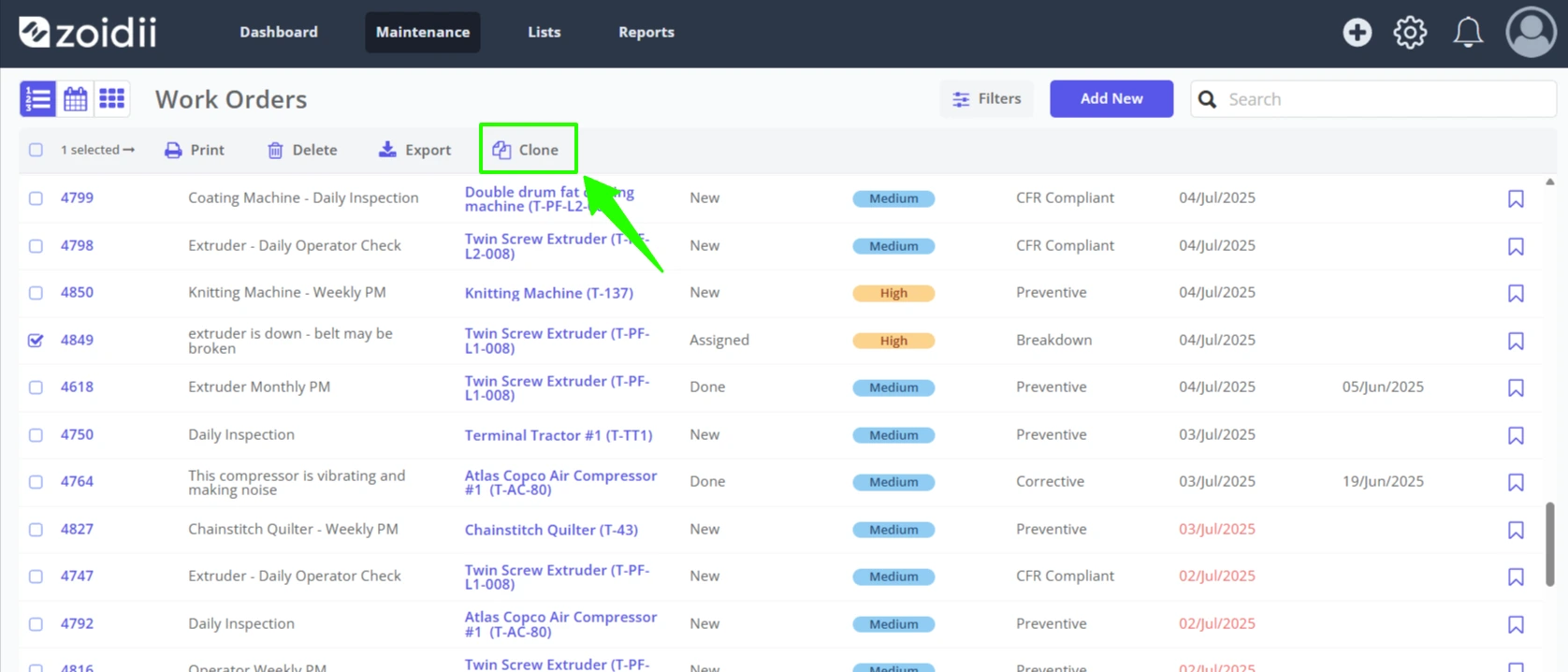Expand the Filters panel

986,98
